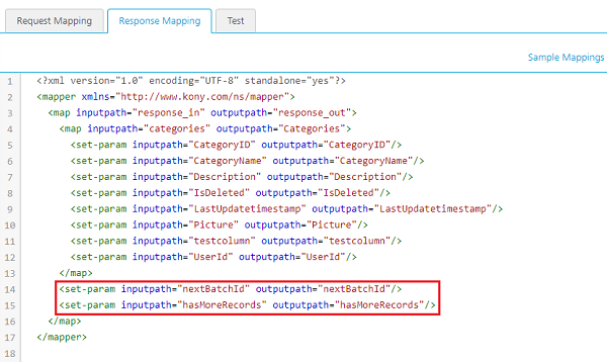Place cursor on the hasMoreRecords set-param line
607x362 pixels.
(247, 305)
